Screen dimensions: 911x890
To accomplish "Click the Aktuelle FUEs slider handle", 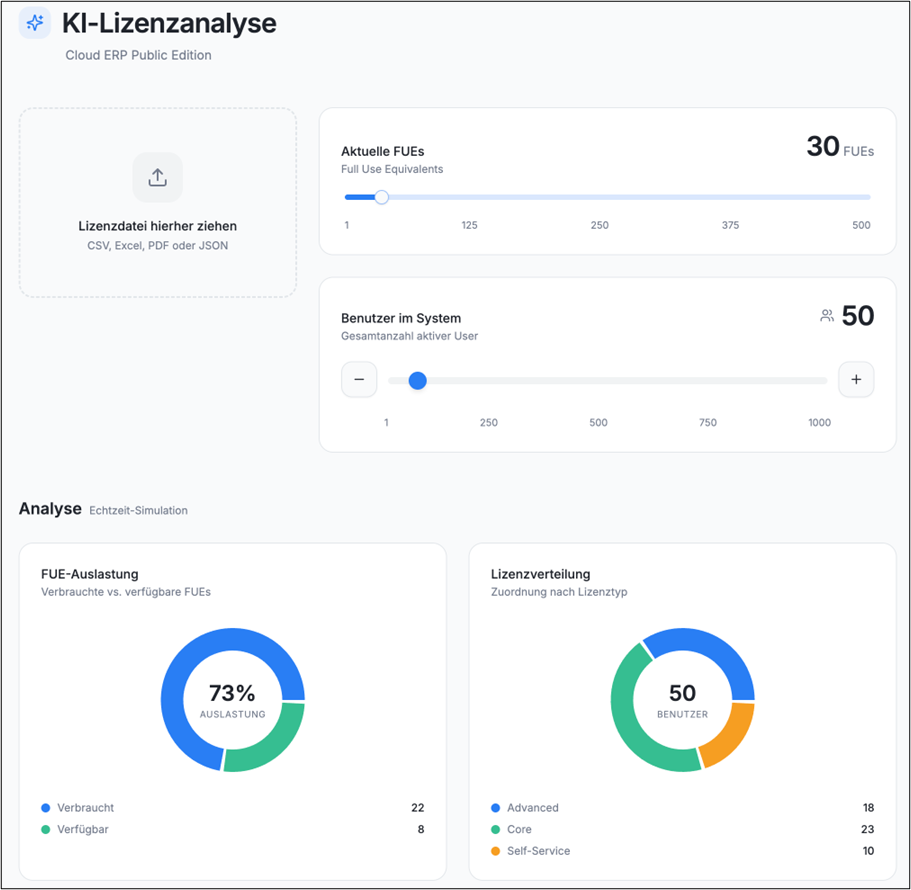I will click(381, 197).
